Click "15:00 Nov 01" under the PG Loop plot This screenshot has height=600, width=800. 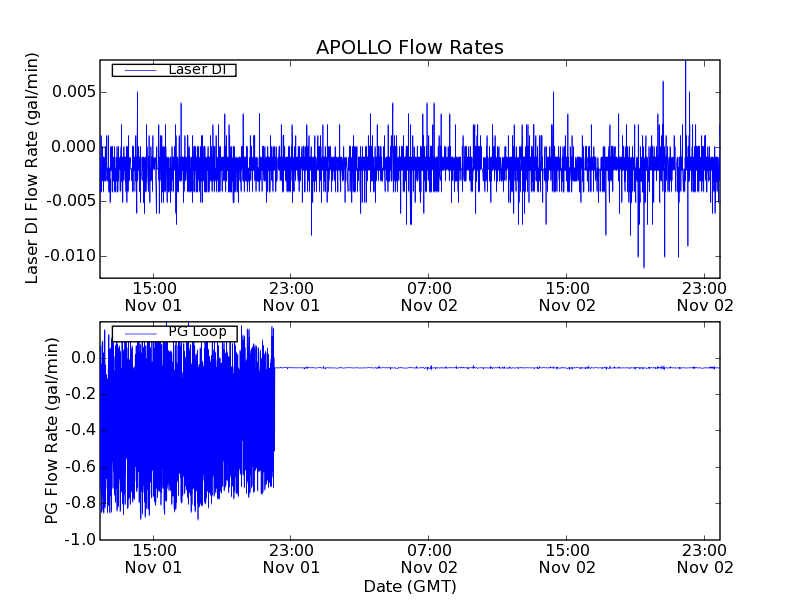tap(154, 559)
